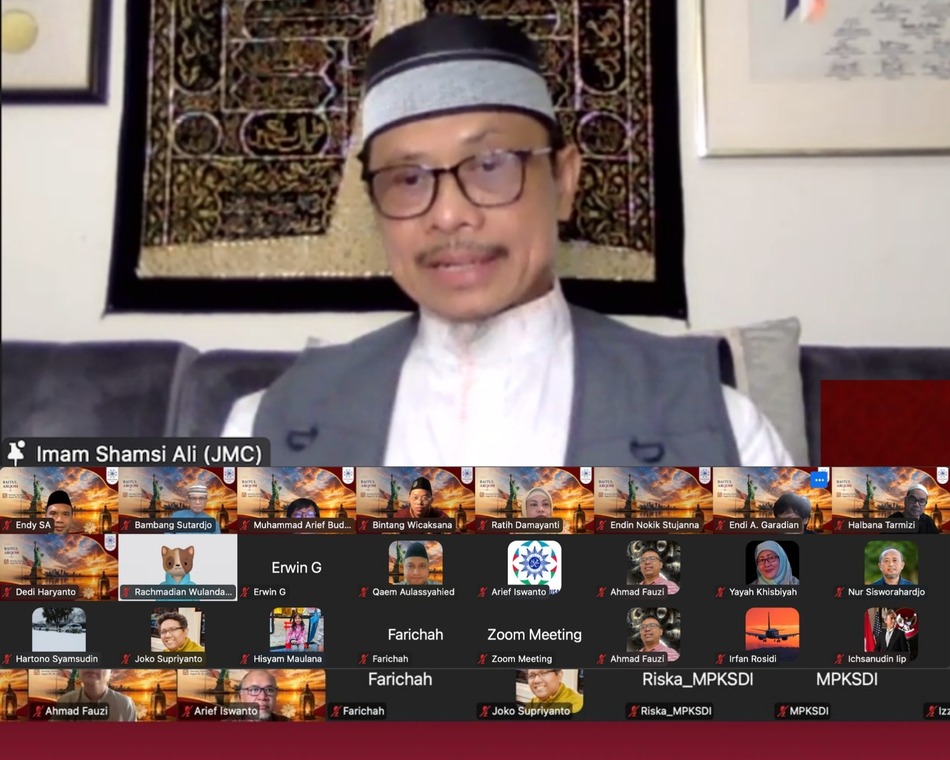Image resolution: width=950 pixels, height=760 pixels.
Task: Click the pin icon beside Imam Shamsi Ali
Action: click(16, 453)
